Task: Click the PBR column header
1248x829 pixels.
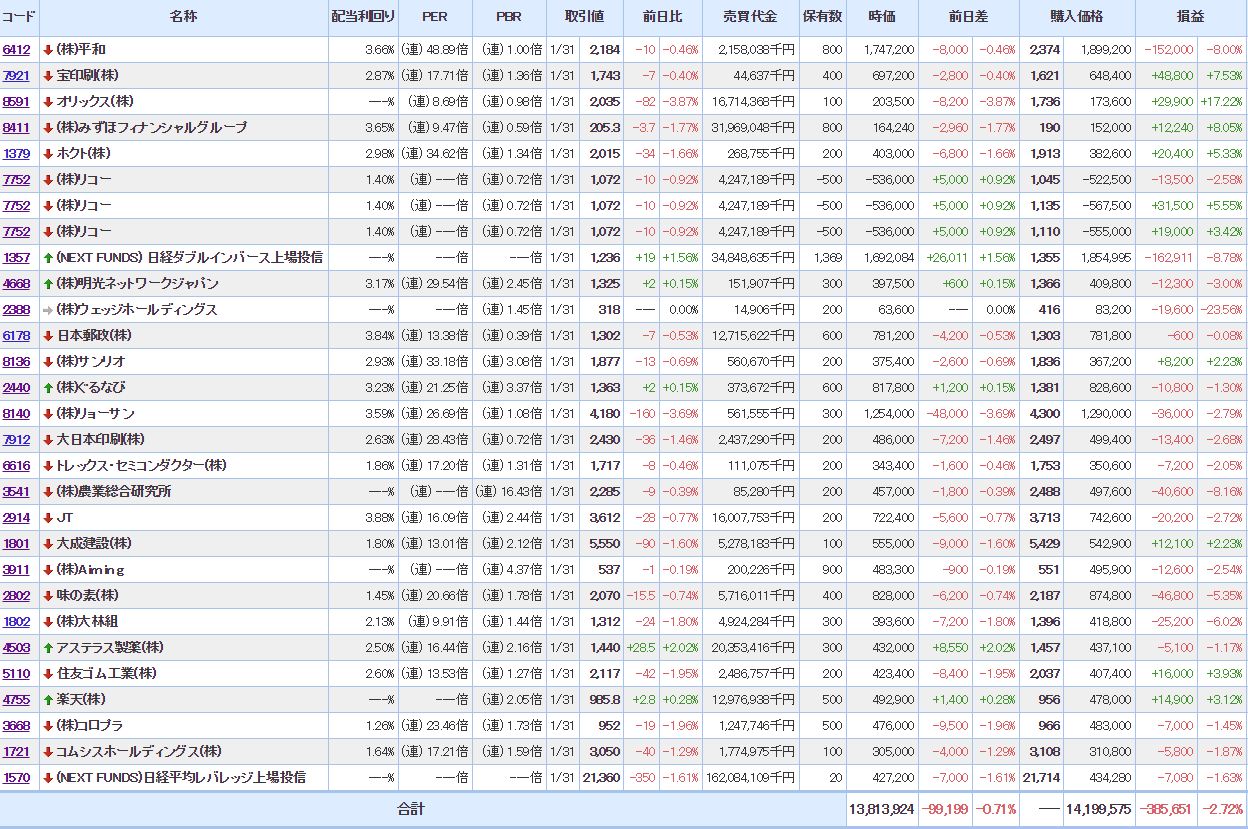Action: [508, 17]
